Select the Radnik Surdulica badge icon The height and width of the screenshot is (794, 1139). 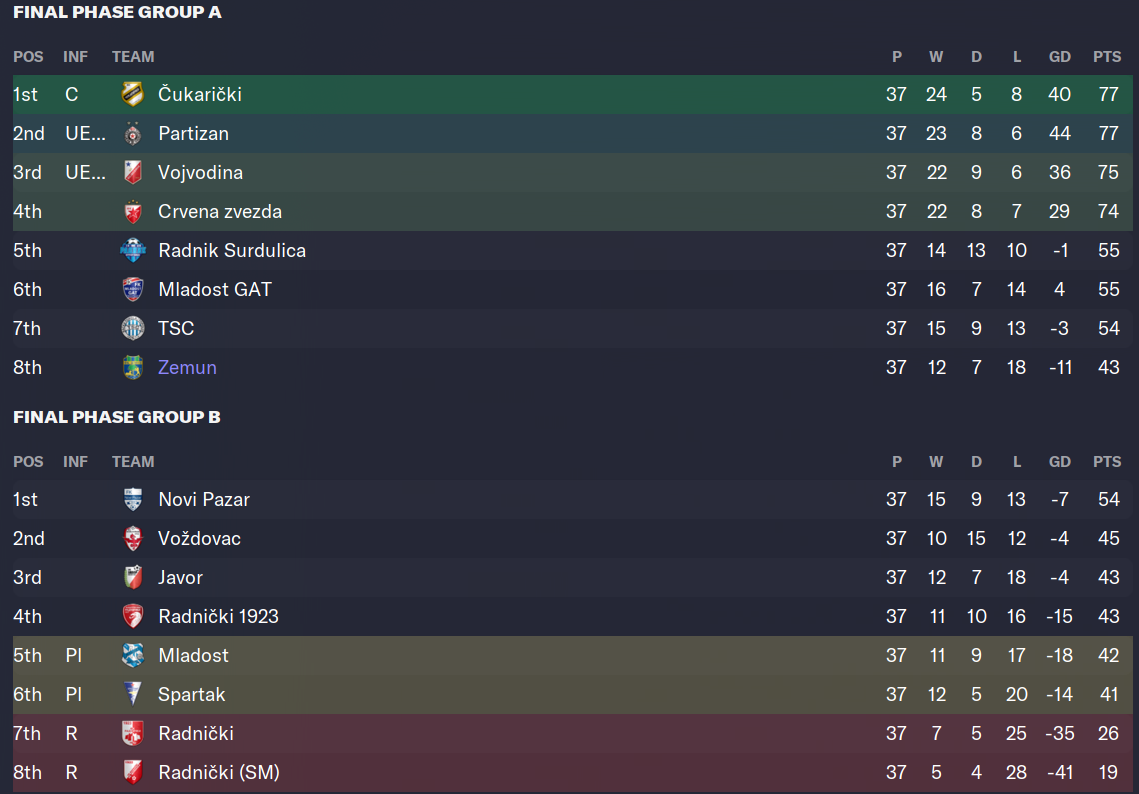[x=132, y=251]
